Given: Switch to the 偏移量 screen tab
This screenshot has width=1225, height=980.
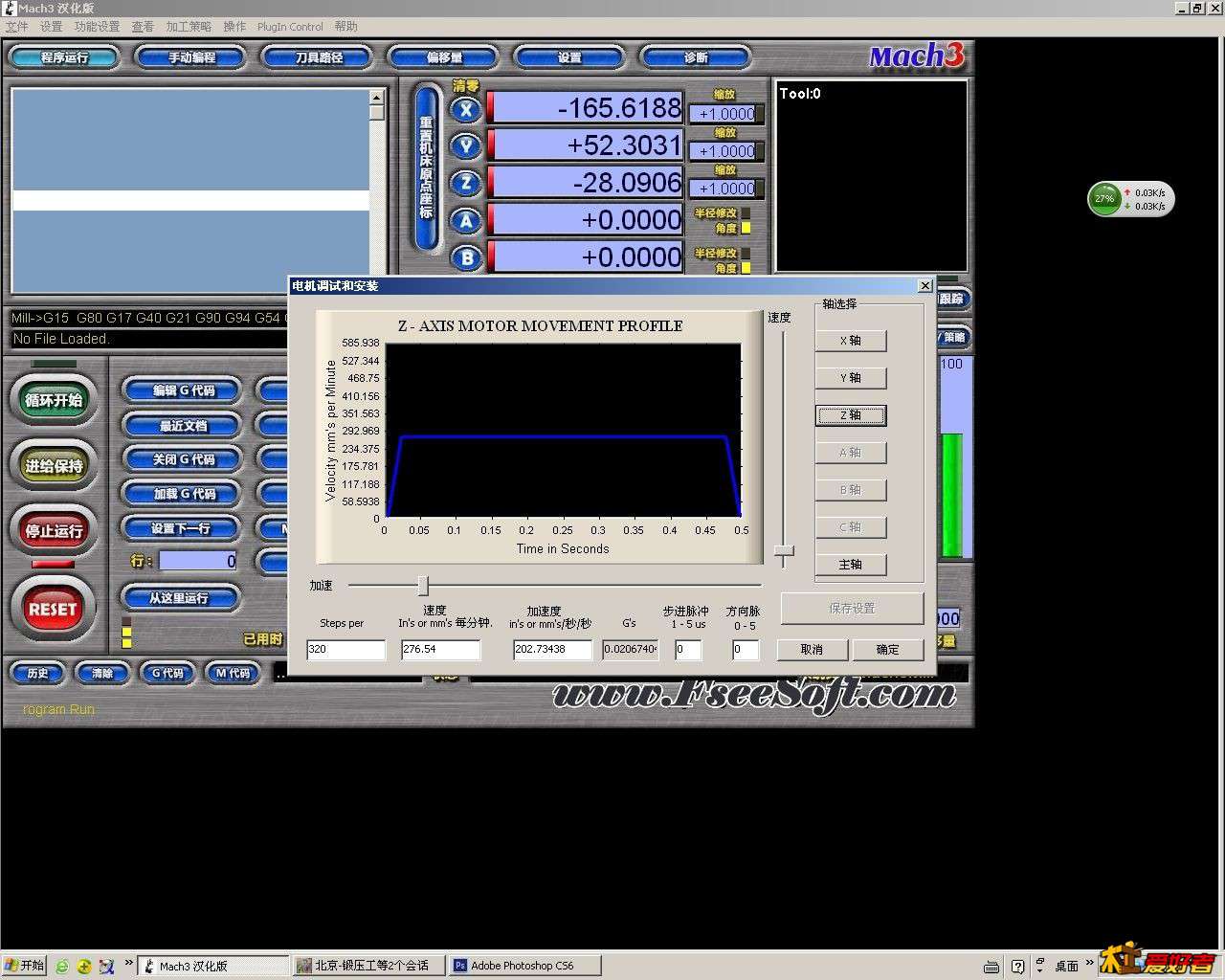Looking at the screenshot, I should click(x=444, y=57).
